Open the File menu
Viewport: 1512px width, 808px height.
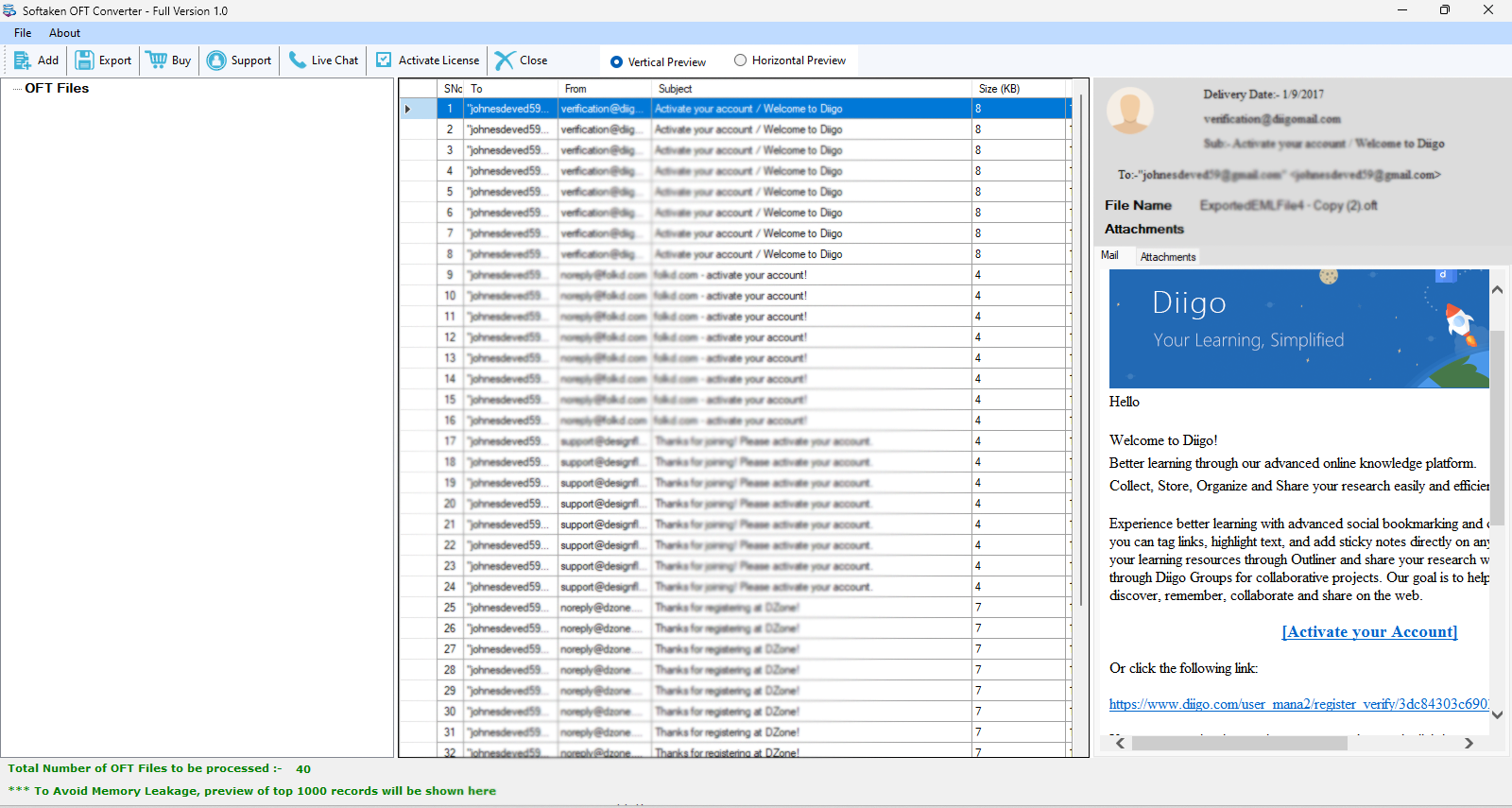click(23, 33)
